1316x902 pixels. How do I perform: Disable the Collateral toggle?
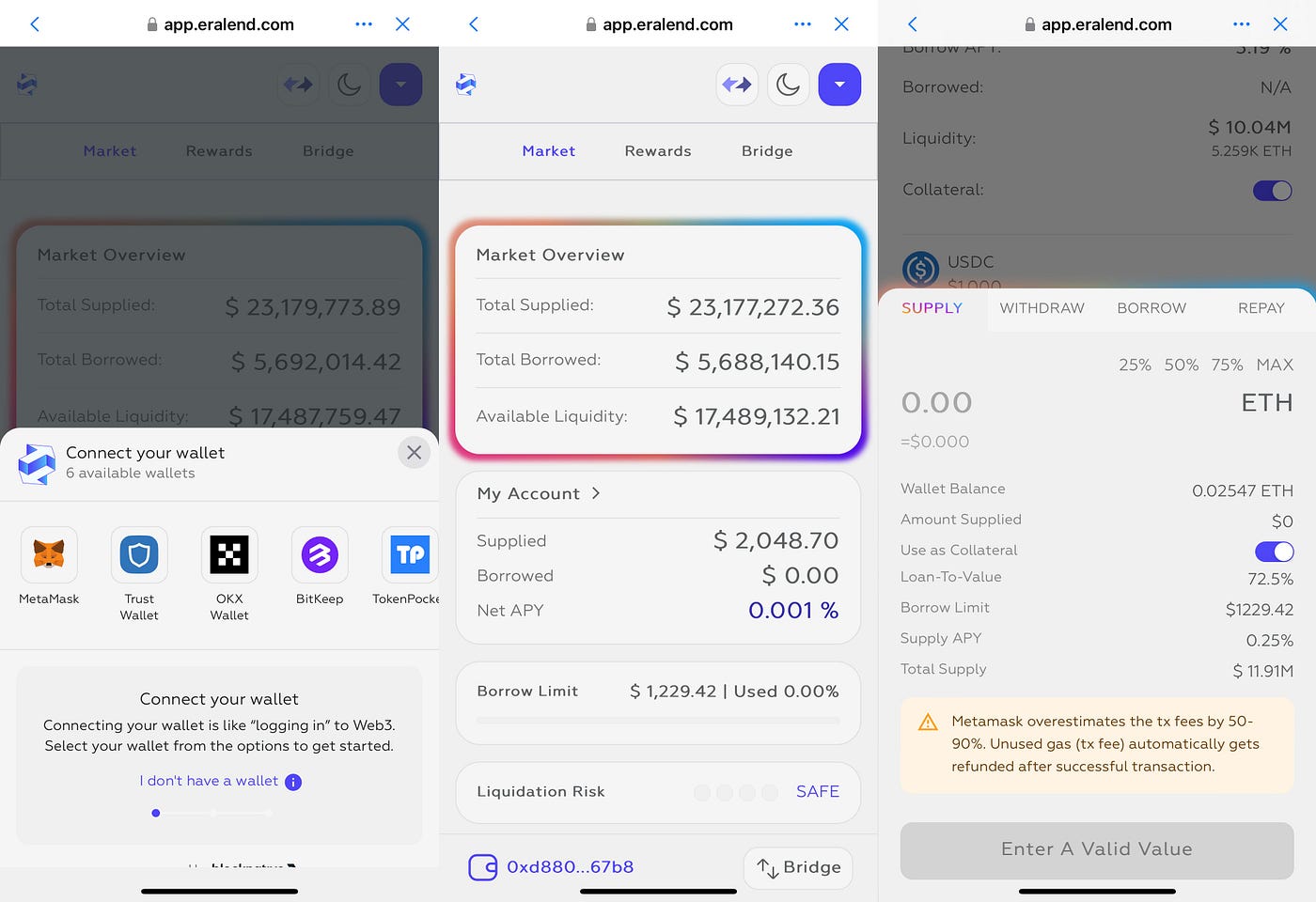pyautogui.click(x=1272, y=190)
